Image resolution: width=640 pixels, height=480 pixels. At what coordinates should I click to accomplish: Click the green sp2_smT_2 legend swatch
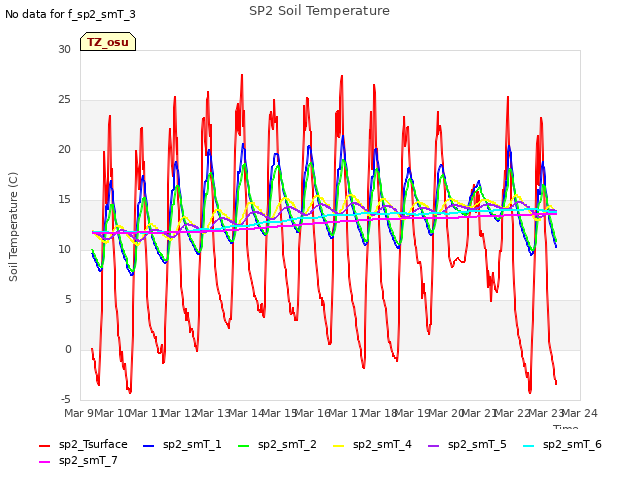click(244, 446)
